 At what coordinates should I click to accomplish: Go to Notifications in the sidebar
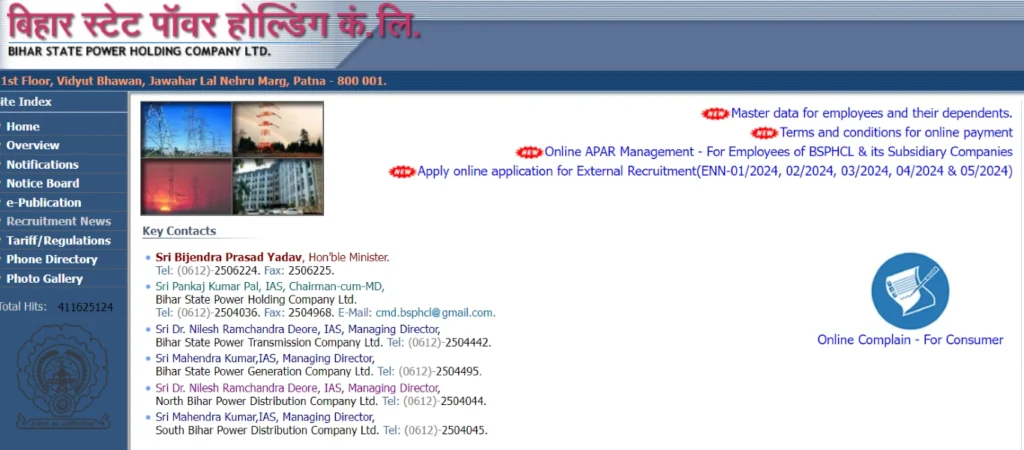point(42,165)
